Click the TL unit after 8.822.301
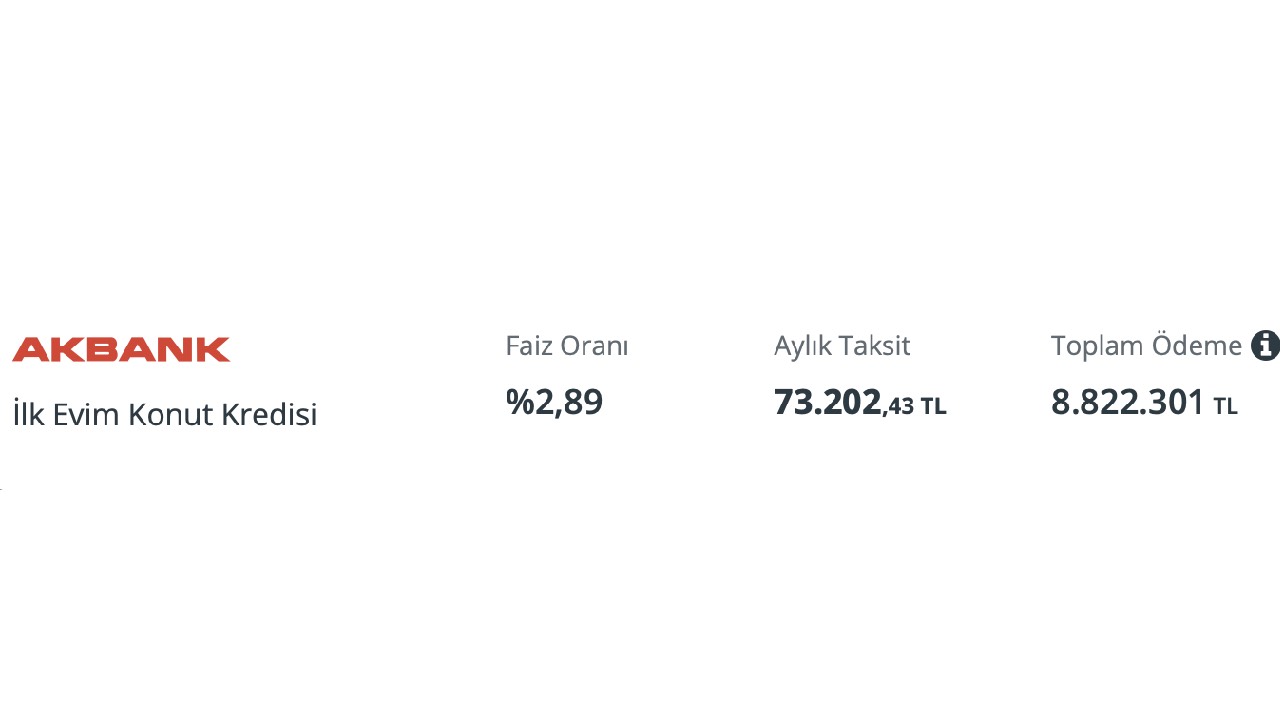Viewport: 1280px width, 720px height. [x=1225, y=406]
